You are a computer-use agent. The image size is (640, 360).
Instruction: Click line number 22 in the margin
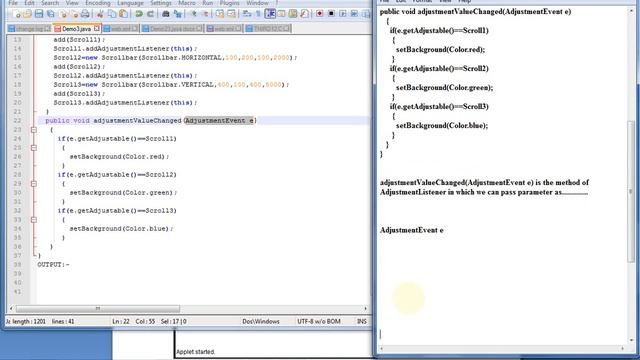click(x=17, y=121)
